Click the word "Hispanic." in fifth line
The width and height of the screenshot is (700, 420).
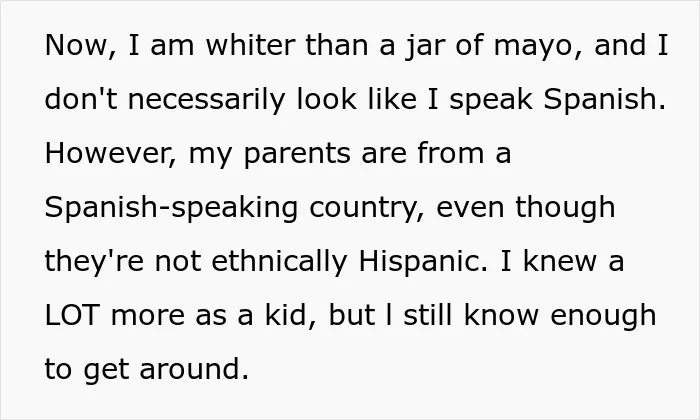tap(423, 263)
